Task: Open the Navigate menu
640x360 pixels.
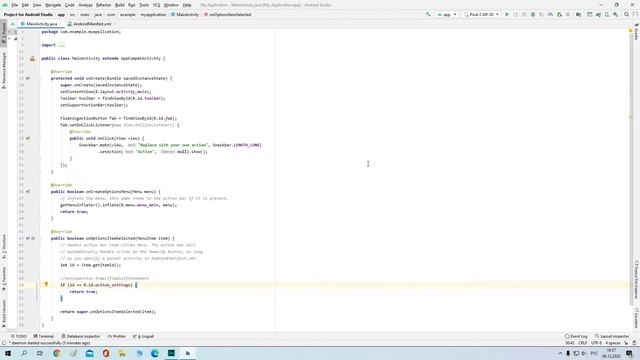Action: point(53,5)
